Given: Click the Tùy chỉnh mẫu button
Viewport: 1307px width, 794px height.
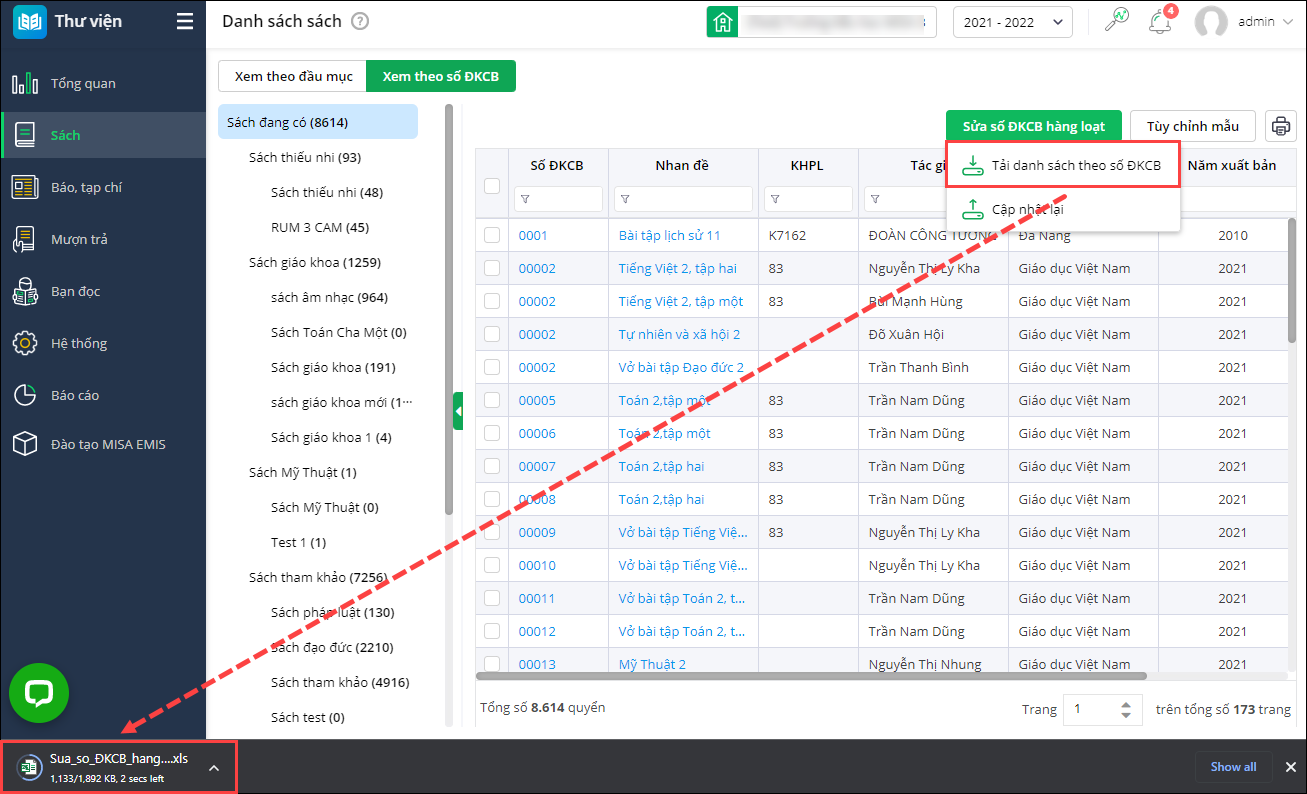Looking at the screenshot, I should pos(1193,126).
